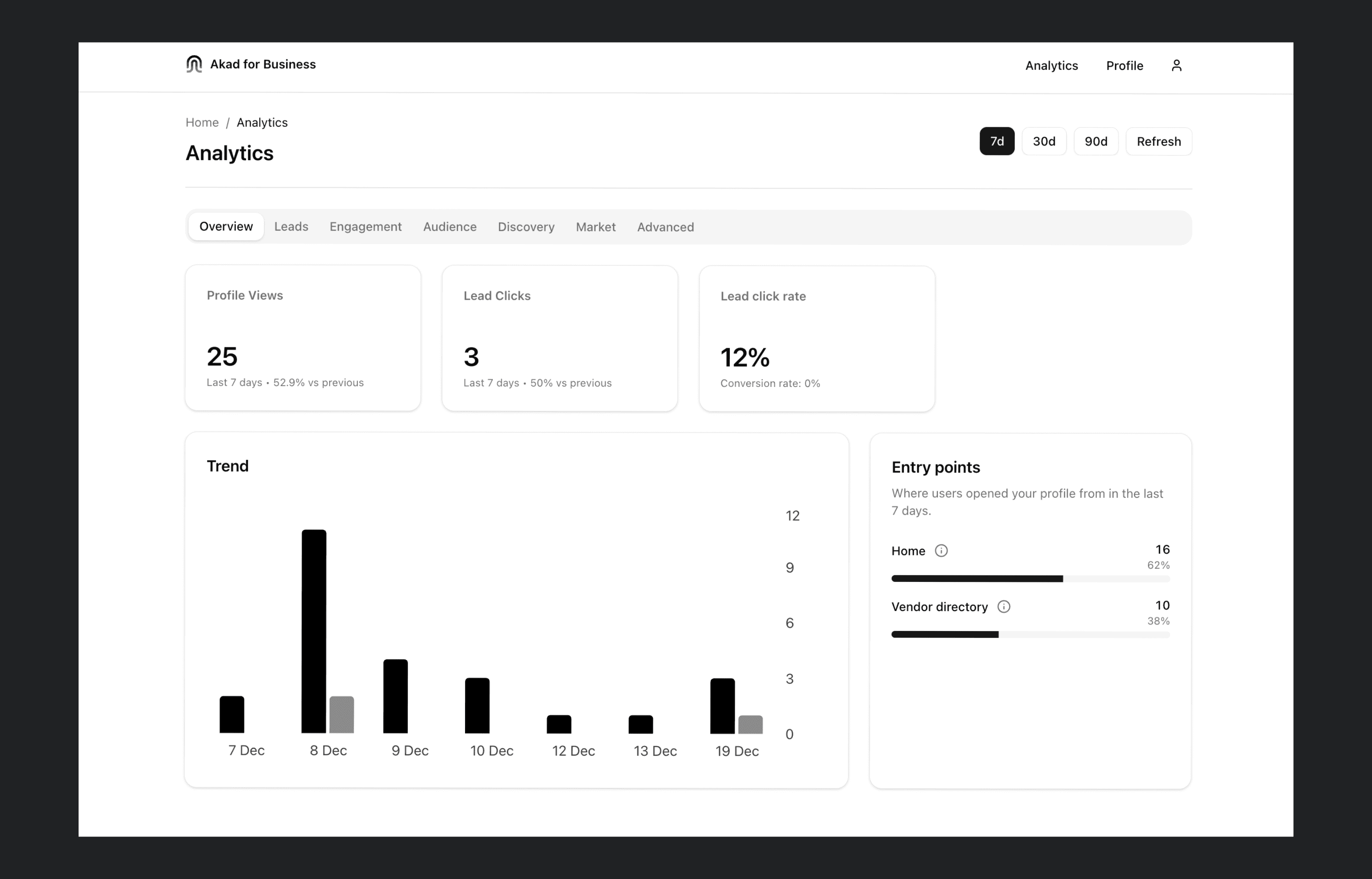1372x879 pixels.
Task: Click the info icon beside Vendor directory
Action: point(1004,607)
